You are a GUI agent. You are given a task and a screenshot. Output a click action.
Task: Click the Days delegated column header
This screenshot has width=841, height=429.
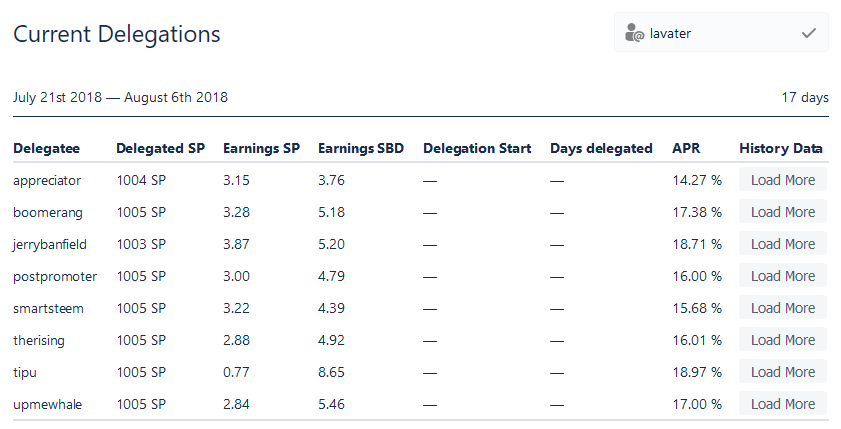click(x=601, y=149)
